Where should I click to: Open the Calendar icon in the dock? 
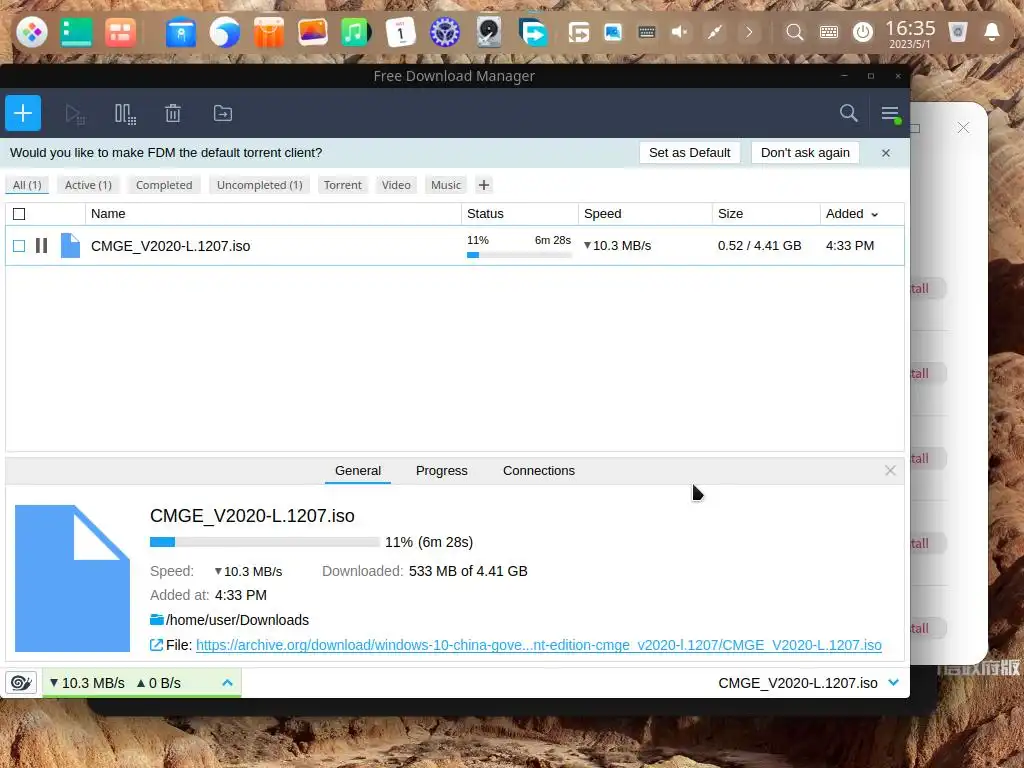pos(400,32)
